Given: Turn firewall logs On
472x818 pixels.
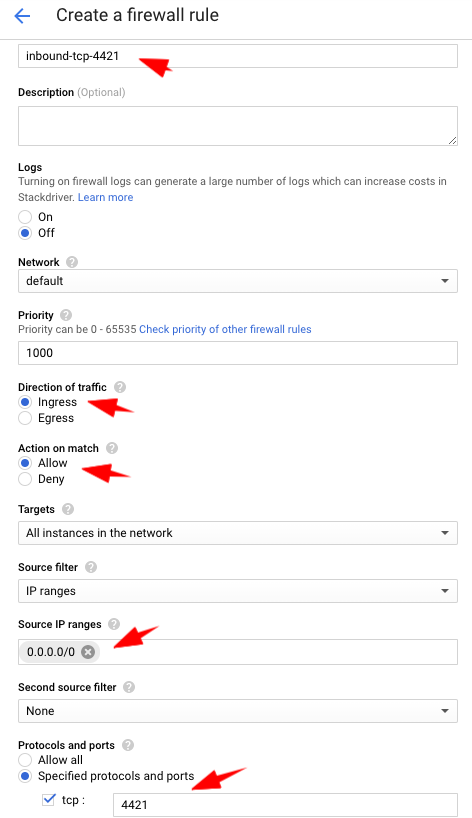Looking at the screenshot, I should point(25,217).
